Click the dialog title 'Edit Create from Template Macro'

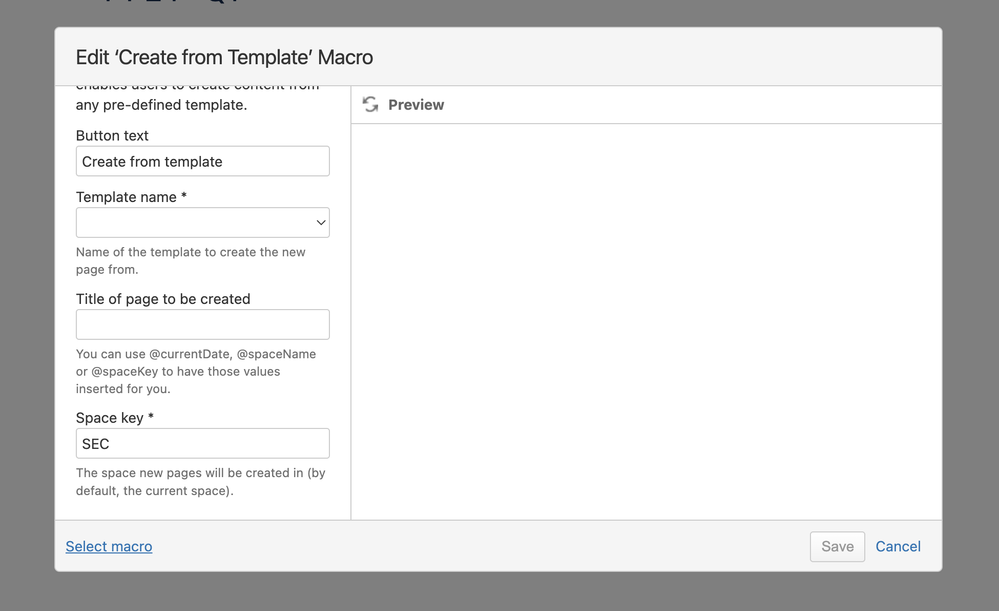coord(224,57)
